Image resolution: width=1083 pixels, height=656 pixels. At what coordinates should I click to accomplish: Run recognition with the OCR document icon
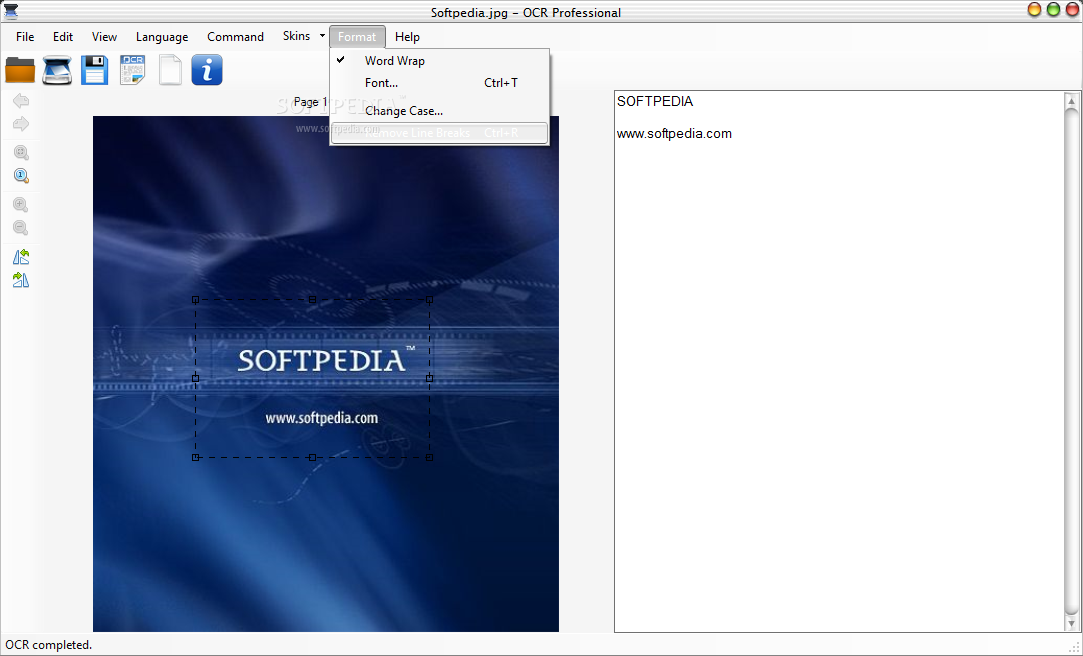click(132, 70)
